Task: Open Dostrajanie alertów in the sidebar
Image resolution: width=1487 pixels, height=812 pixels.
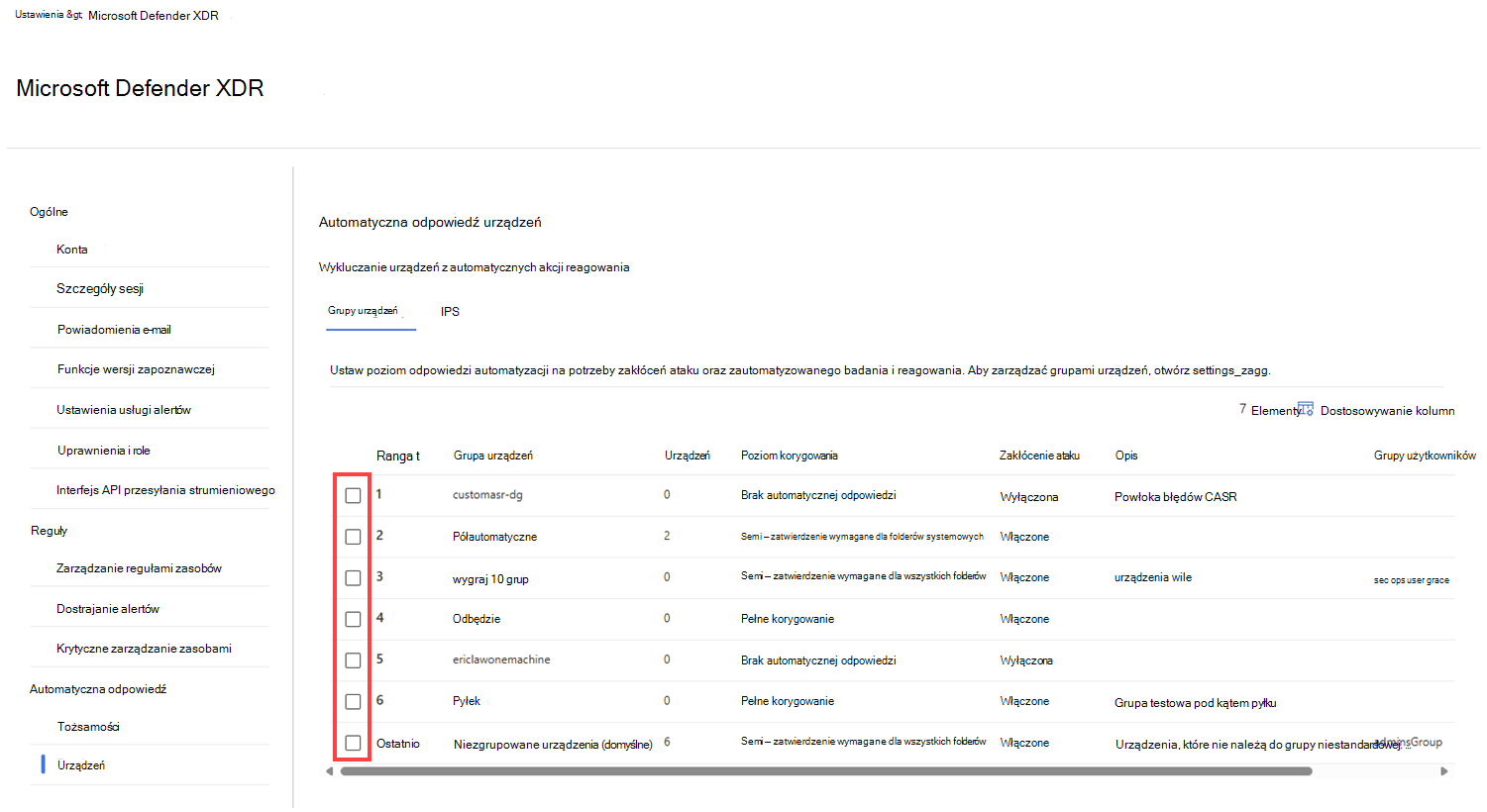Action: click(108, 609)
